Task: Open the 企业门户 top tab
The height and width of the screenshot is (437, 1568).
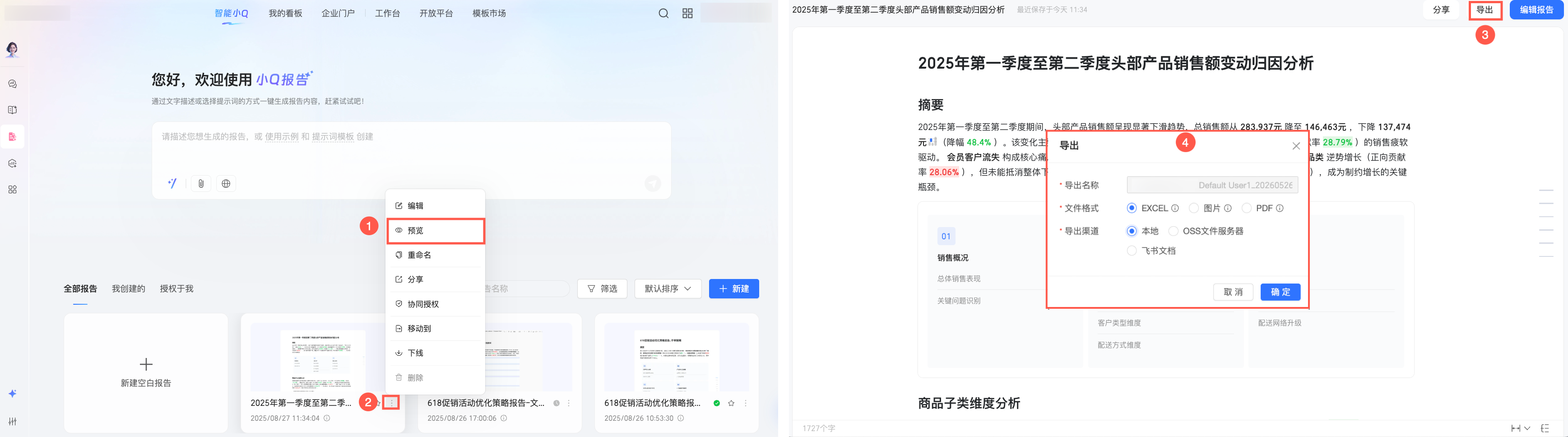Action: pyautogui.click(x=338, y=14)
